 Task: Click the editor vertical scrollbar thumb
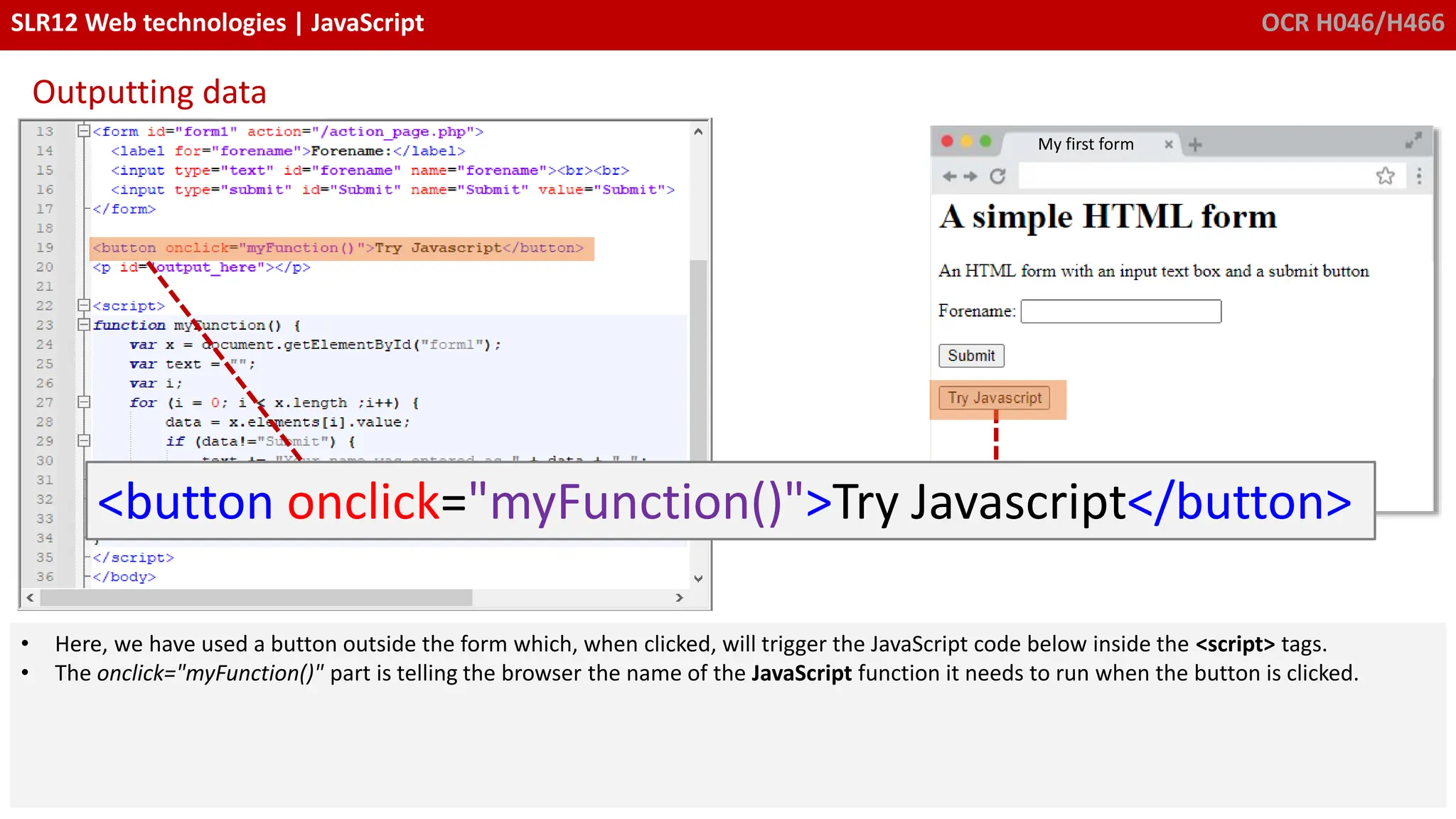[698, 360]
